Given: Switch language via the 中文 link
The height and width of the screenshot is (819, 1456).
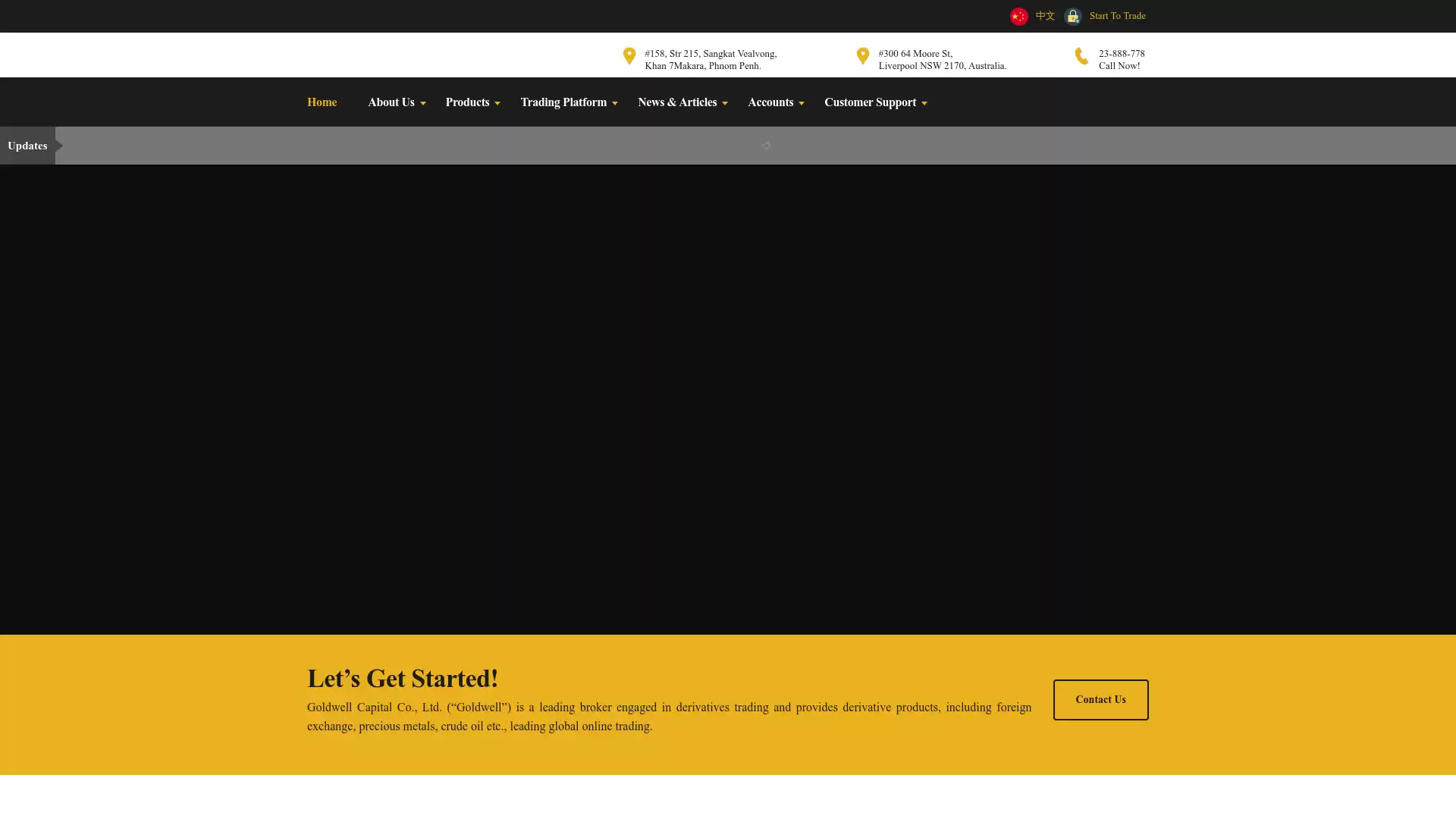Looking at the screenshot, I should tap(1045, 16).
